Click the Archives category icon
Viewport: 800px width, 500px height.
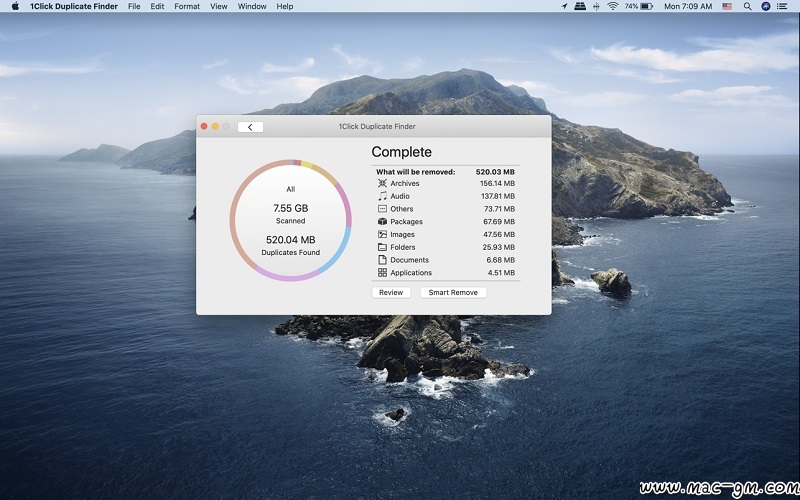point(382,183)
